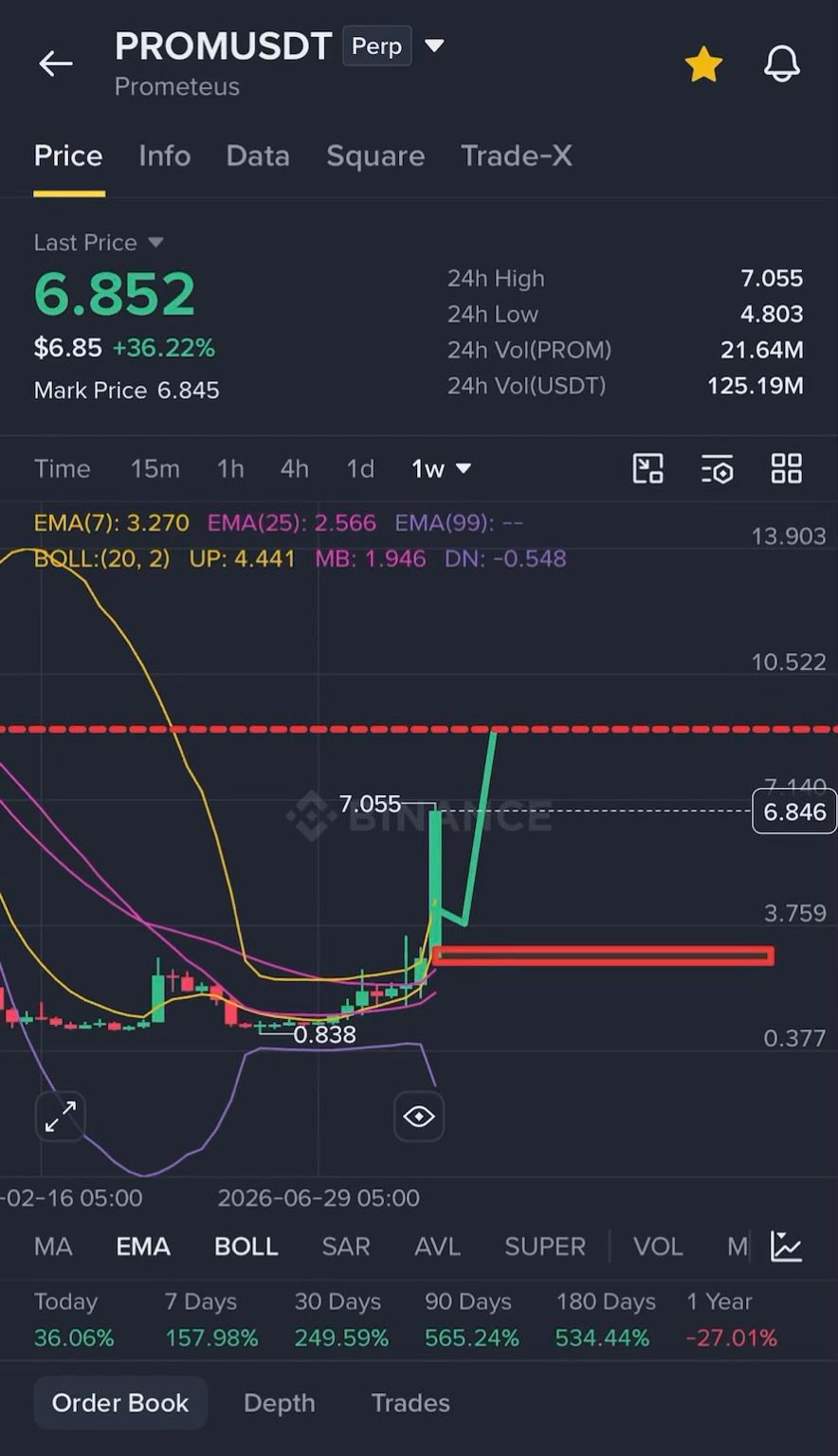Expand the Last Price dropdown

156,243
